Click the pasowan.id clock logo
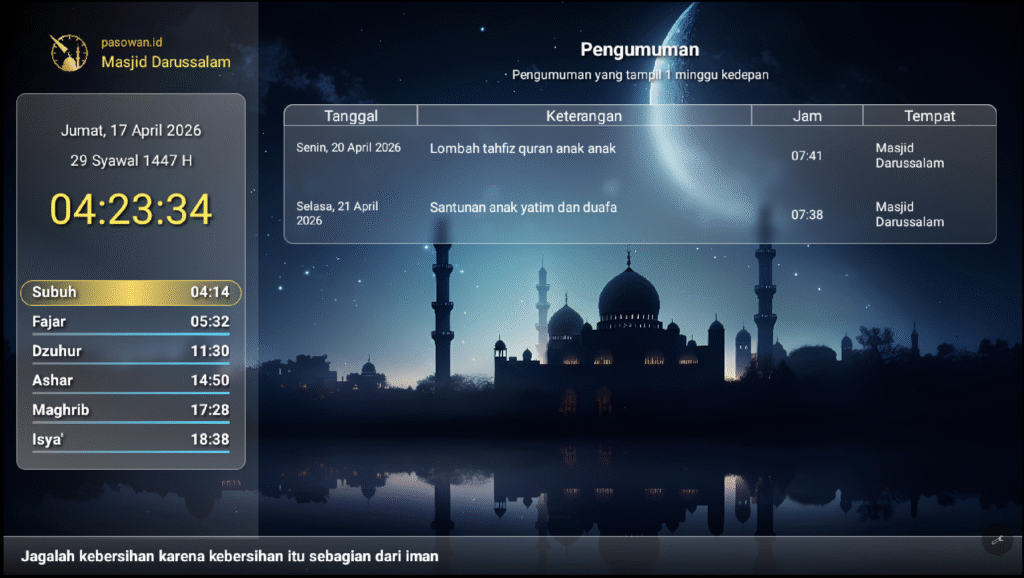The height and width of the screenshot is (578, 1024). point(67,51)
